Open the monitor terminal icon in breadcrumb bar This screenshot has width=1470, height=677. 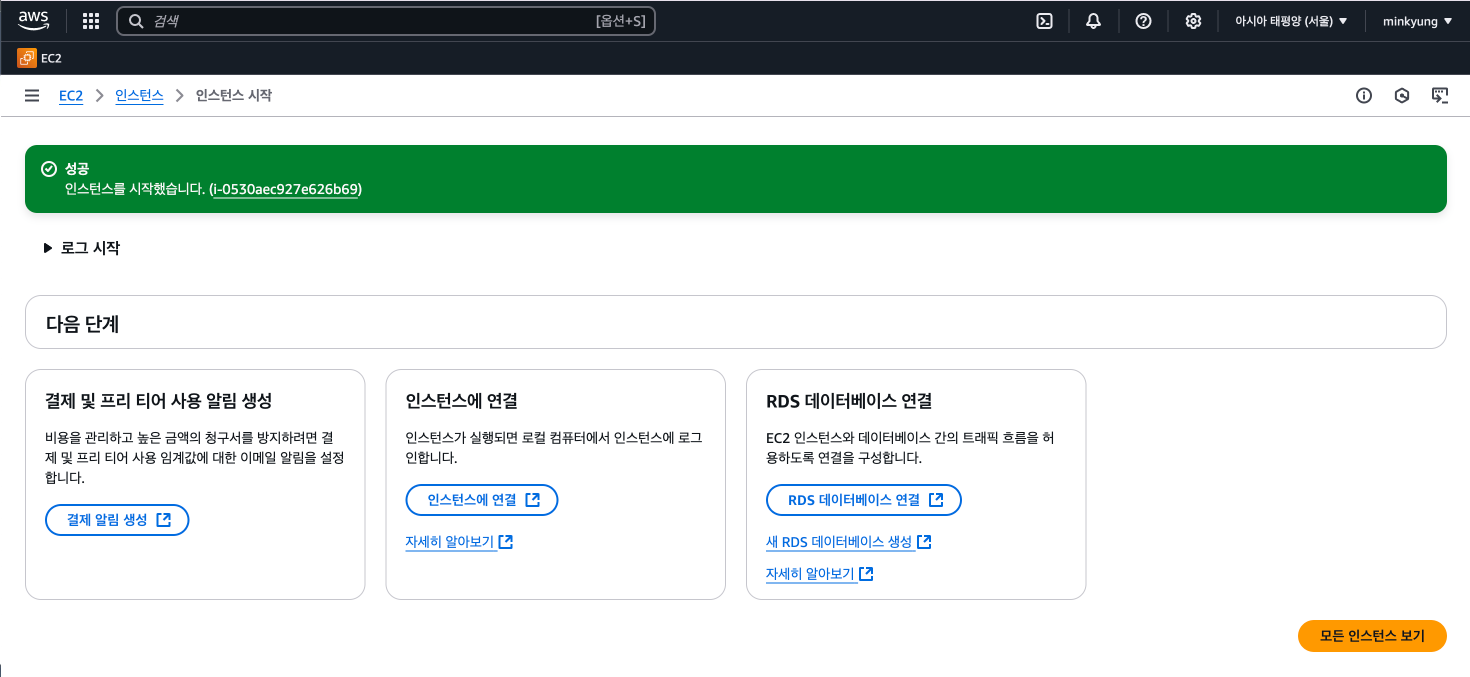(x=1440, y=96)
